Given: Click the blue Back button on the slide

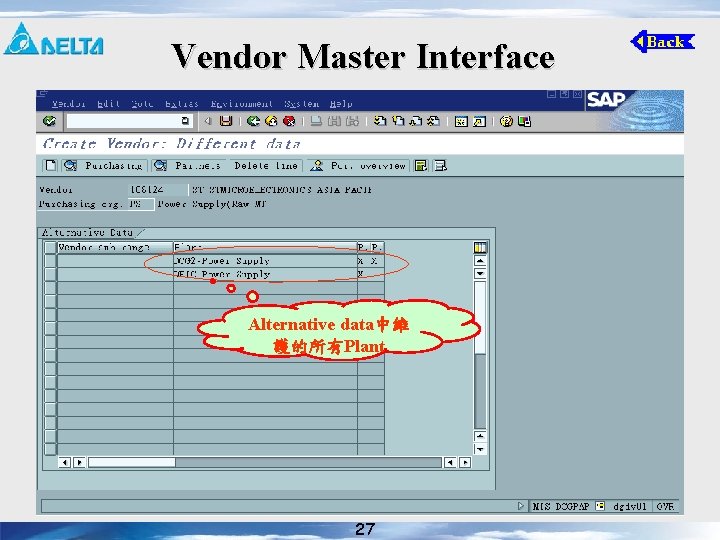Looking at the screenshot, I should [x=663, y=42].
